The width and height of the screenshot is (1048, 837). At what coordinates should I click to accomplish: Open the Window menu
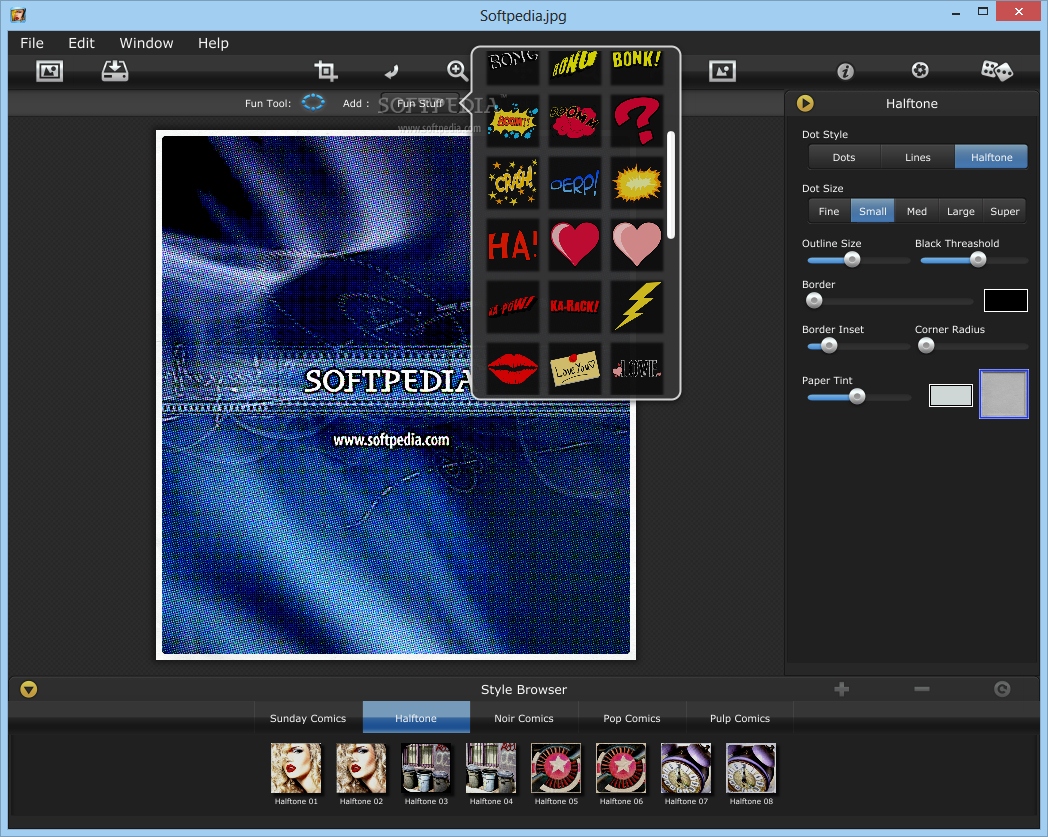click(146, 43)
